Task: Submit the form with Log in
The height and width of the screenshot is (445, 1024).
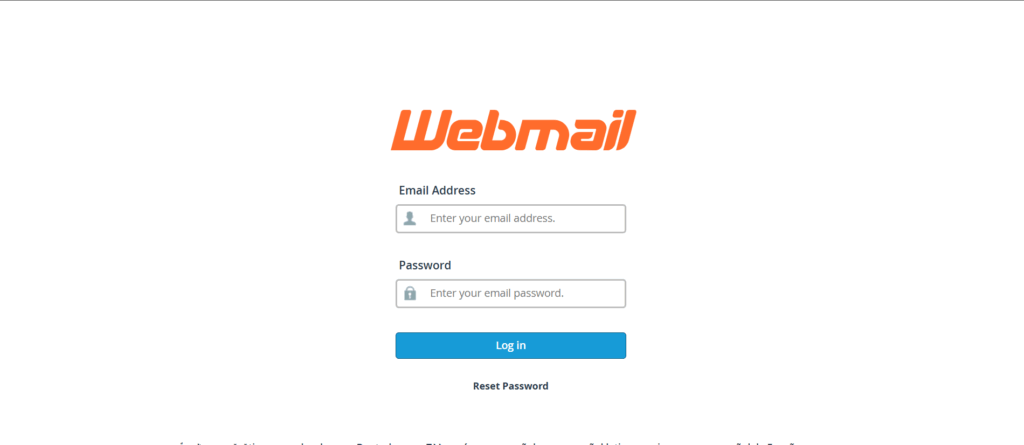Action: click(x=511, y=346)
